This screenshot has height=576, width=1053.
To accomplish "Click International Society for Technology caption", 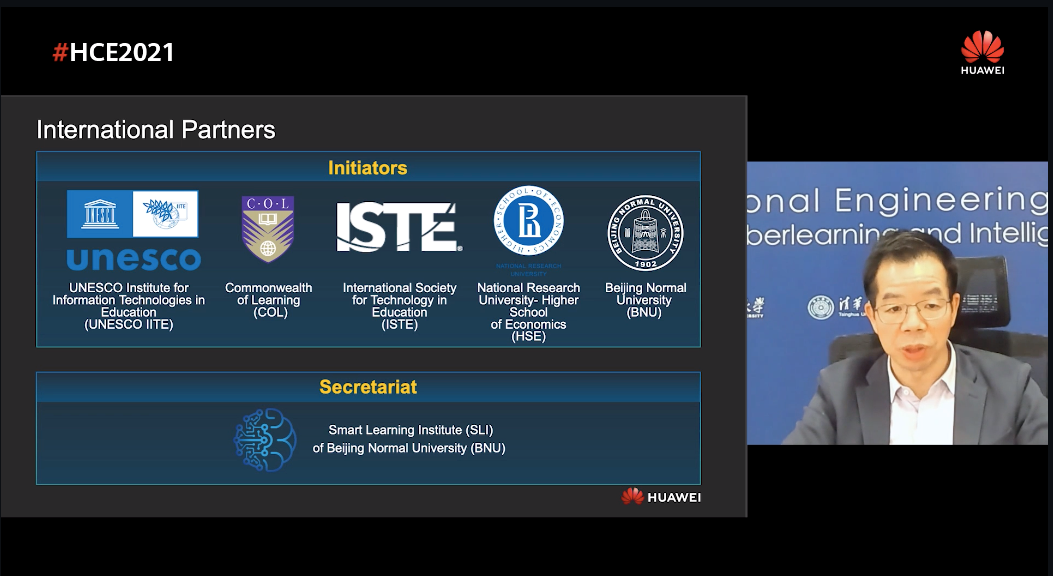I will pyautogui.click(x=399, y=306).
